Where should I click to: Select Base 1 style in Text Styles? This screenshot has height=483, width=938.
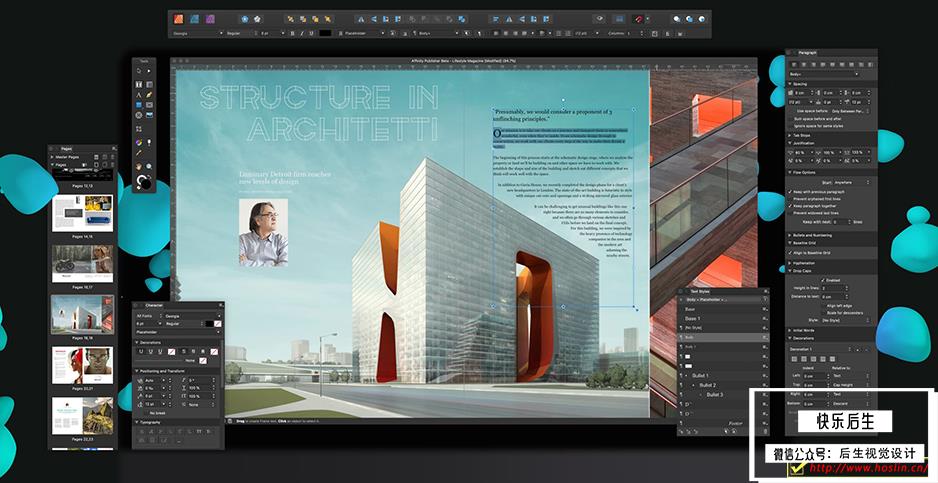693,318
